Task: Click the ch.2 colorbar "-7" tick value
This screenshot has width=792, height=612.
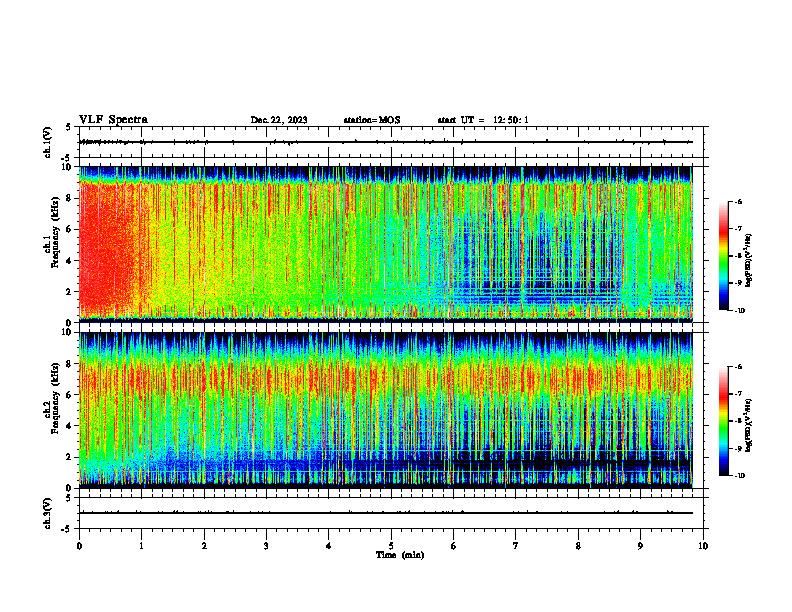Action: pos(738,394)
